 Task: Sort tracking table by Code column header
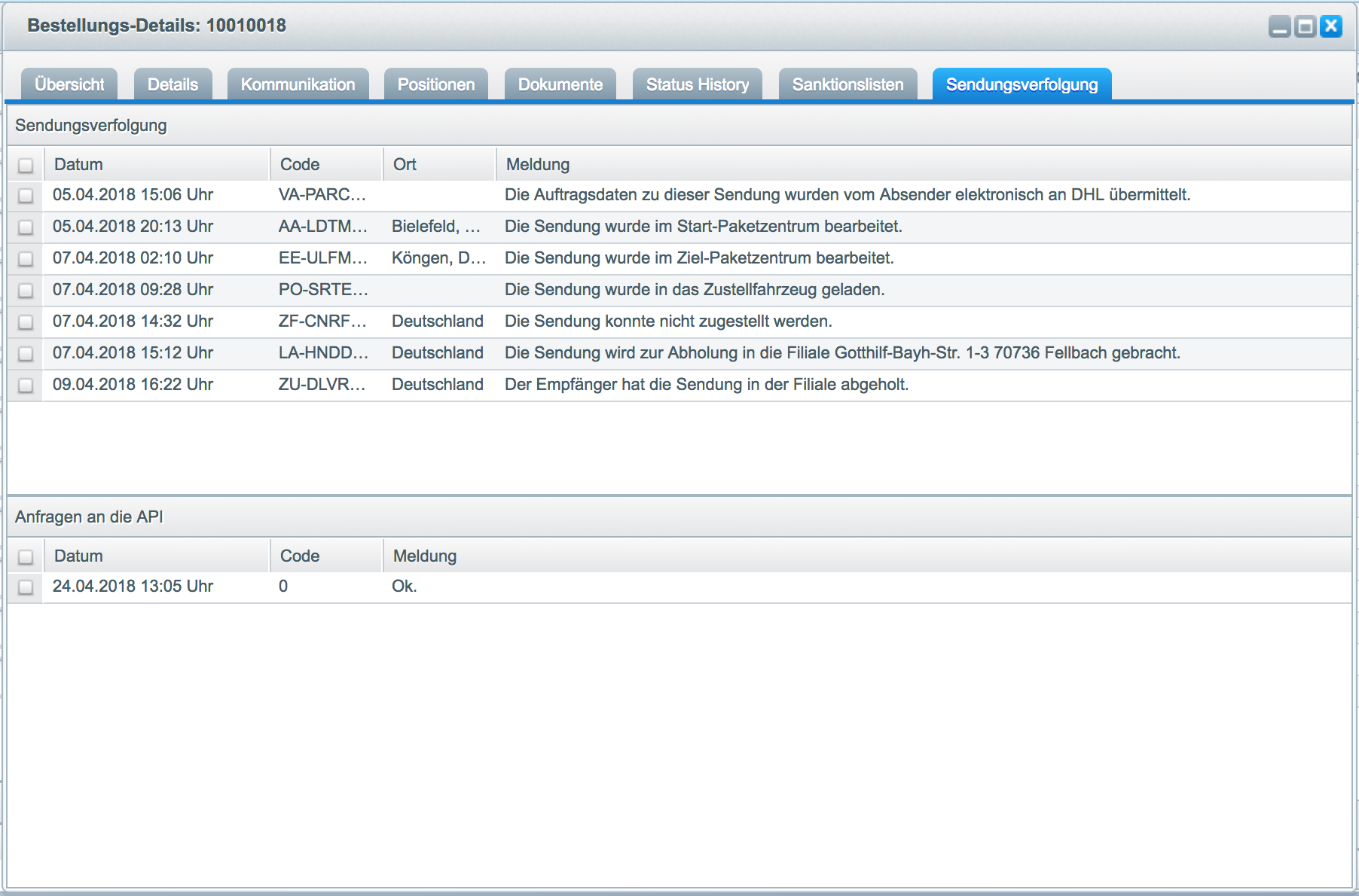pos(326,164)
